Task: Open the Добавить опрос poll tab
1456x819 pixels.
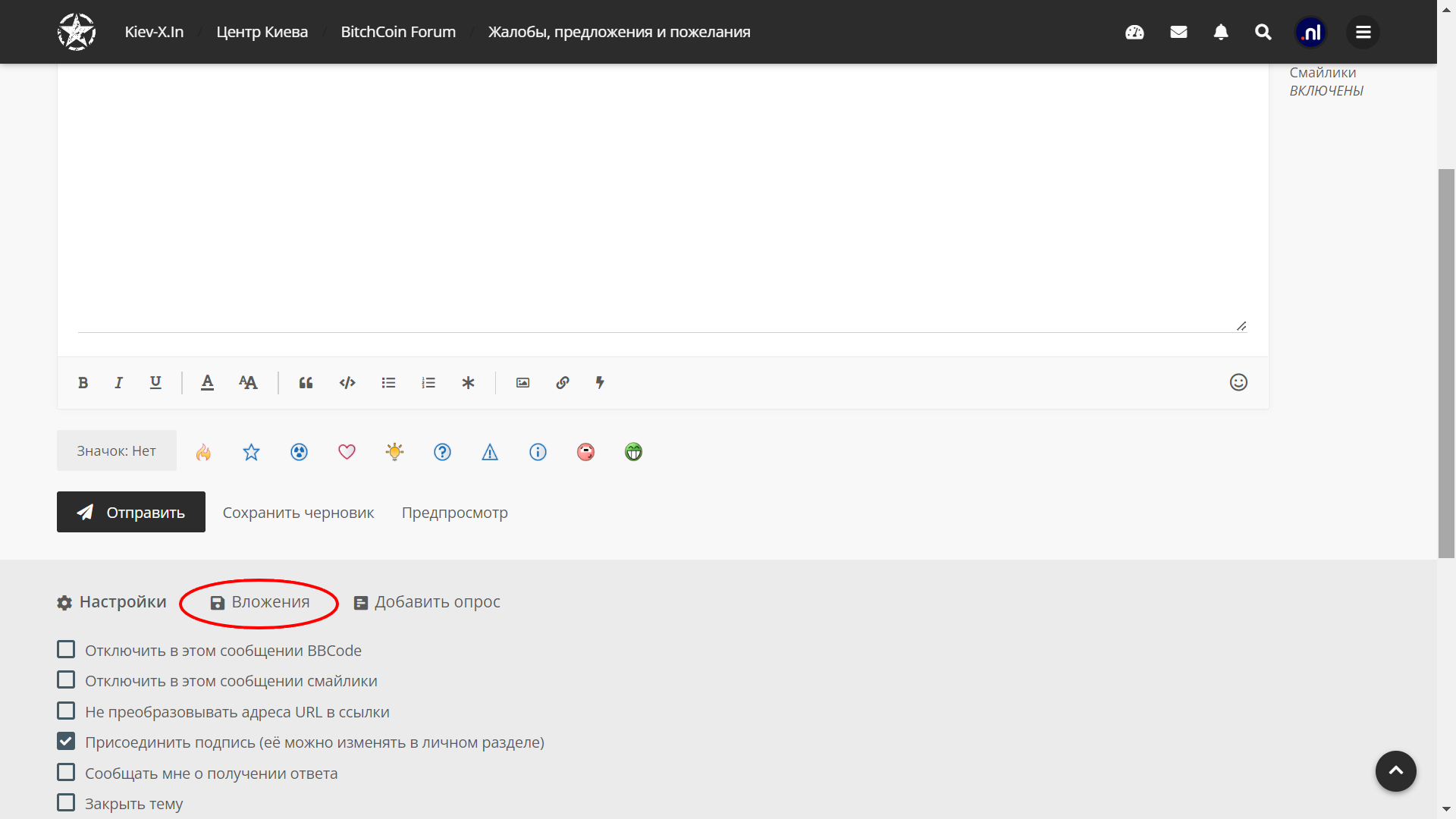Action: click(x=427, y=602)
